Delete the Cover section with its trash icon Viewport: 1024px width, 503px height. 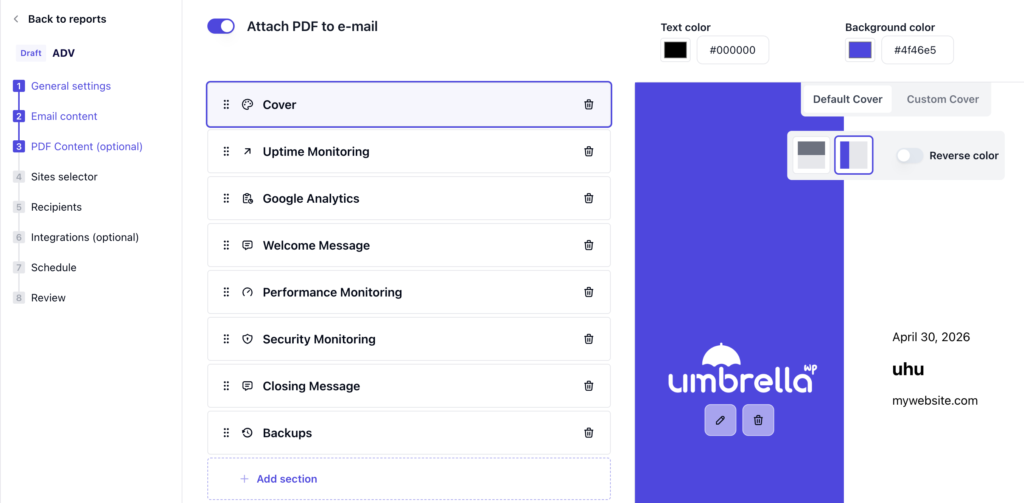tap(588, 105)
